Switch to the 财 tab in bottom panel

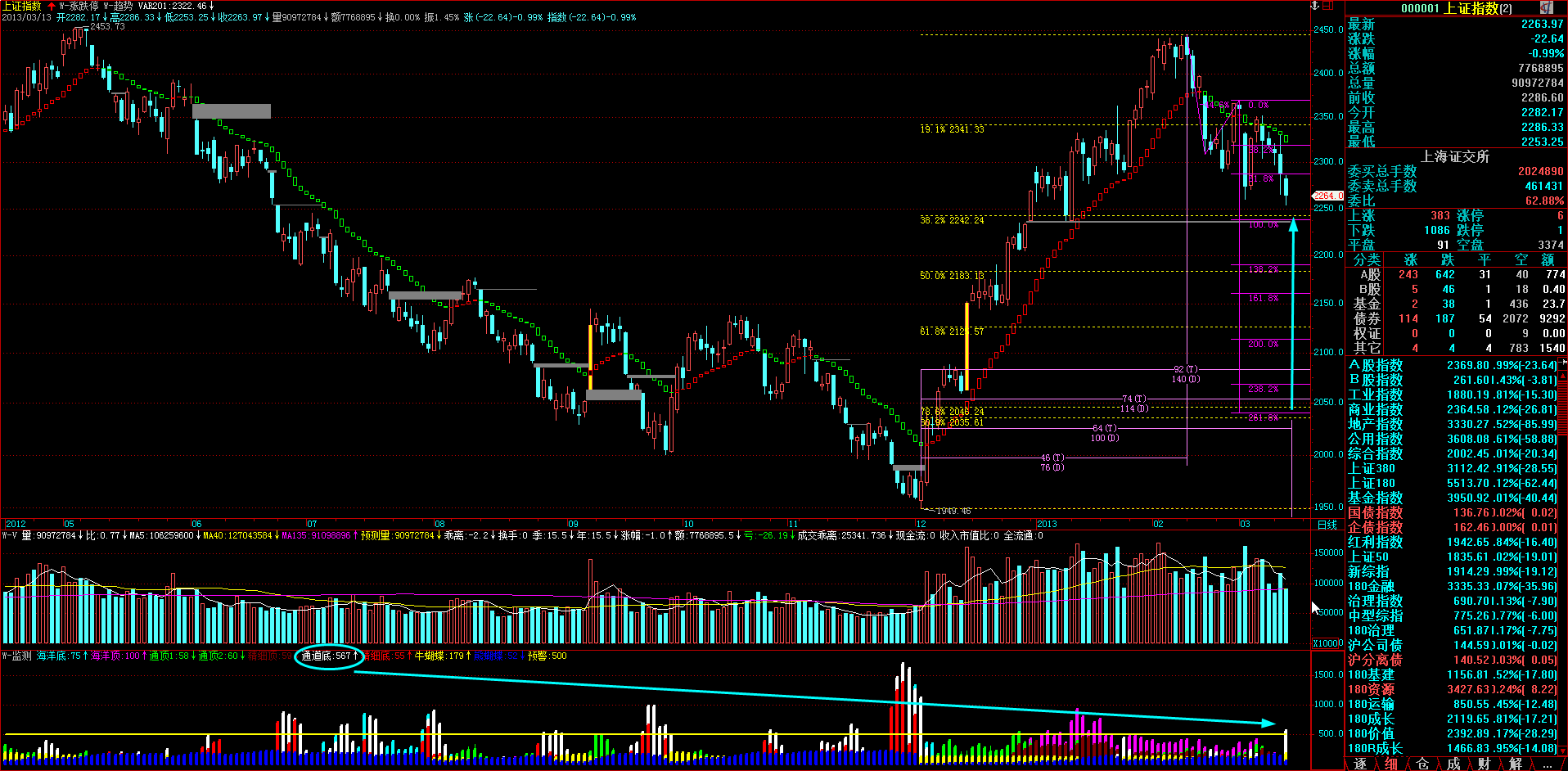pos(1484,764)
